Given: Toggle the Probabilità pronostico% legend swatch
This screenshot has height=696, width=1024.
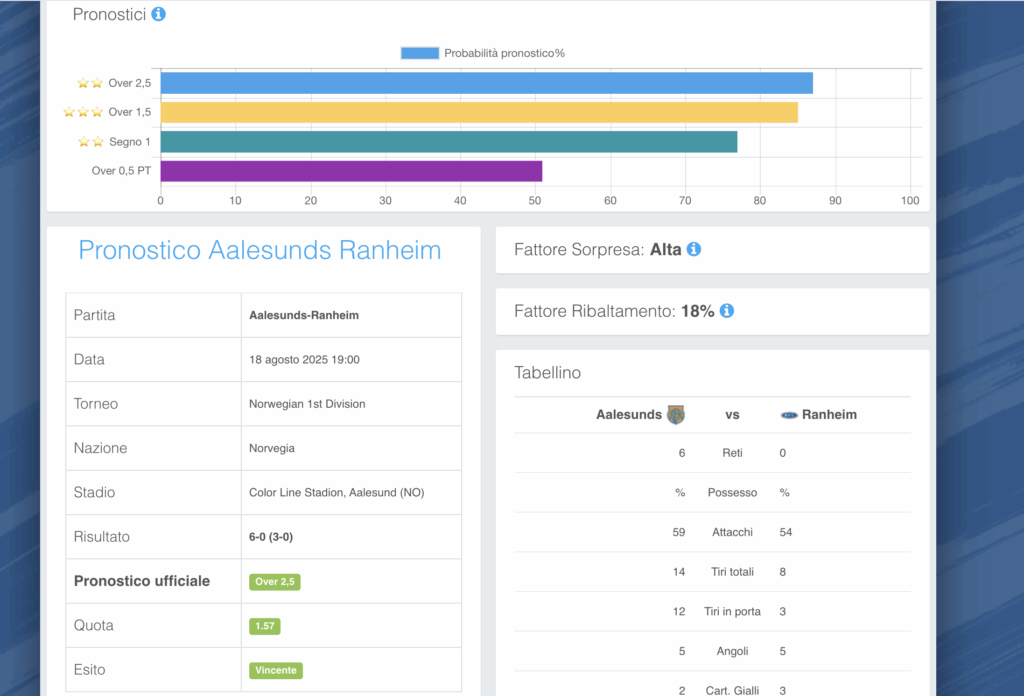Looking at the screenshot, I should pos(420,53).
